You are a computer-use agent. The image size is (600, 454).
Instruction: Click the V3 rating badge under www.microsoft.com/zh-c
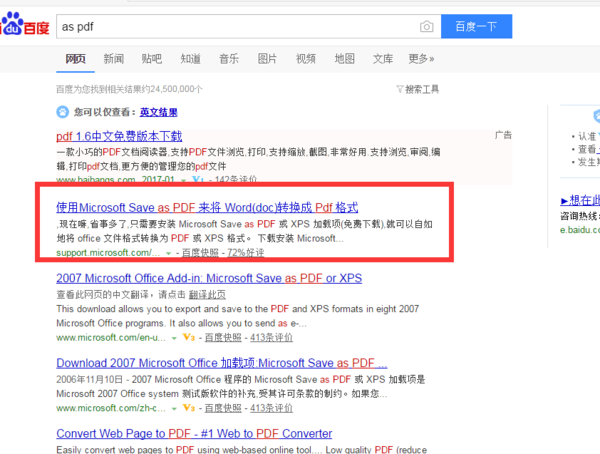(x=189, y=408)
